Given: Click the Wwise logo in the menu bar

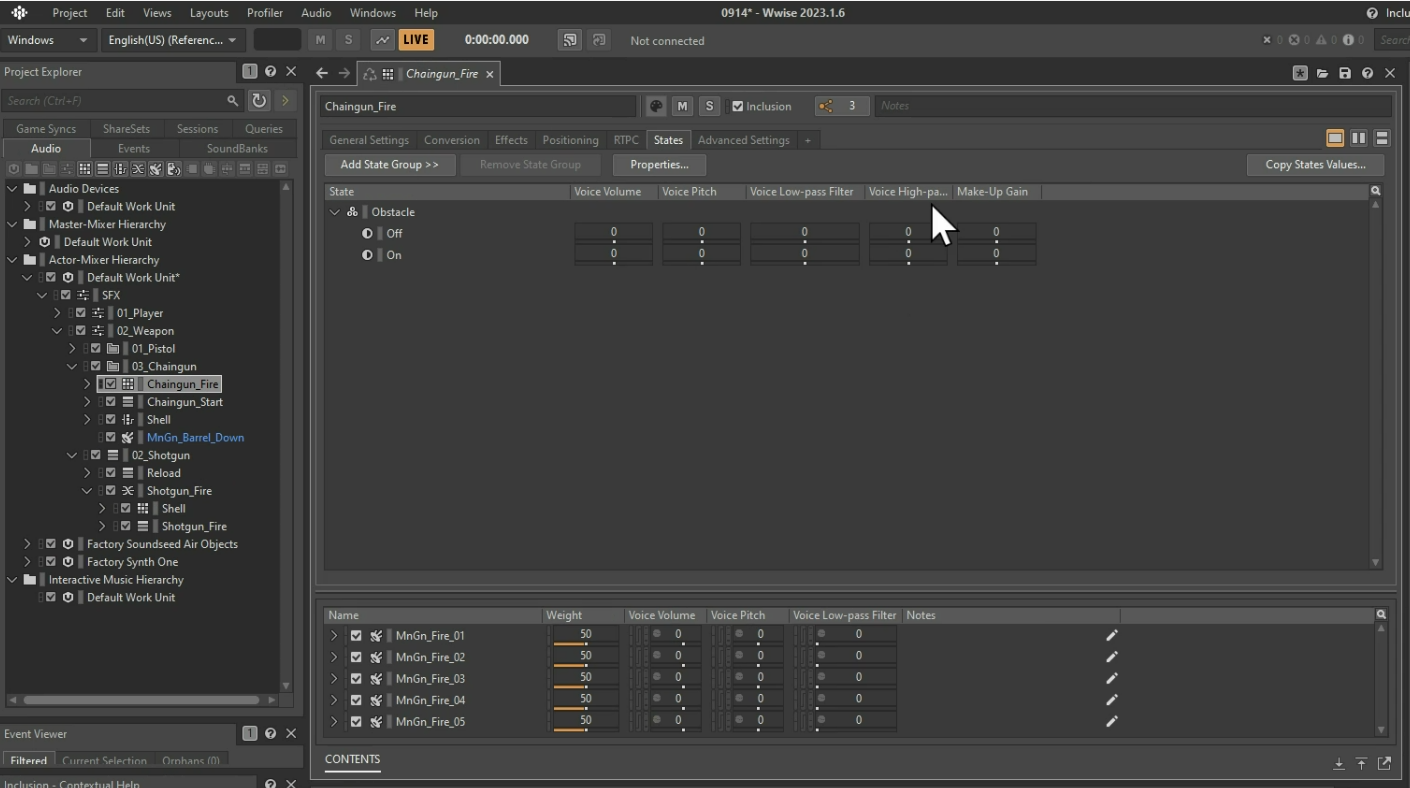Looking at the screenshot, I should point(19,13).
